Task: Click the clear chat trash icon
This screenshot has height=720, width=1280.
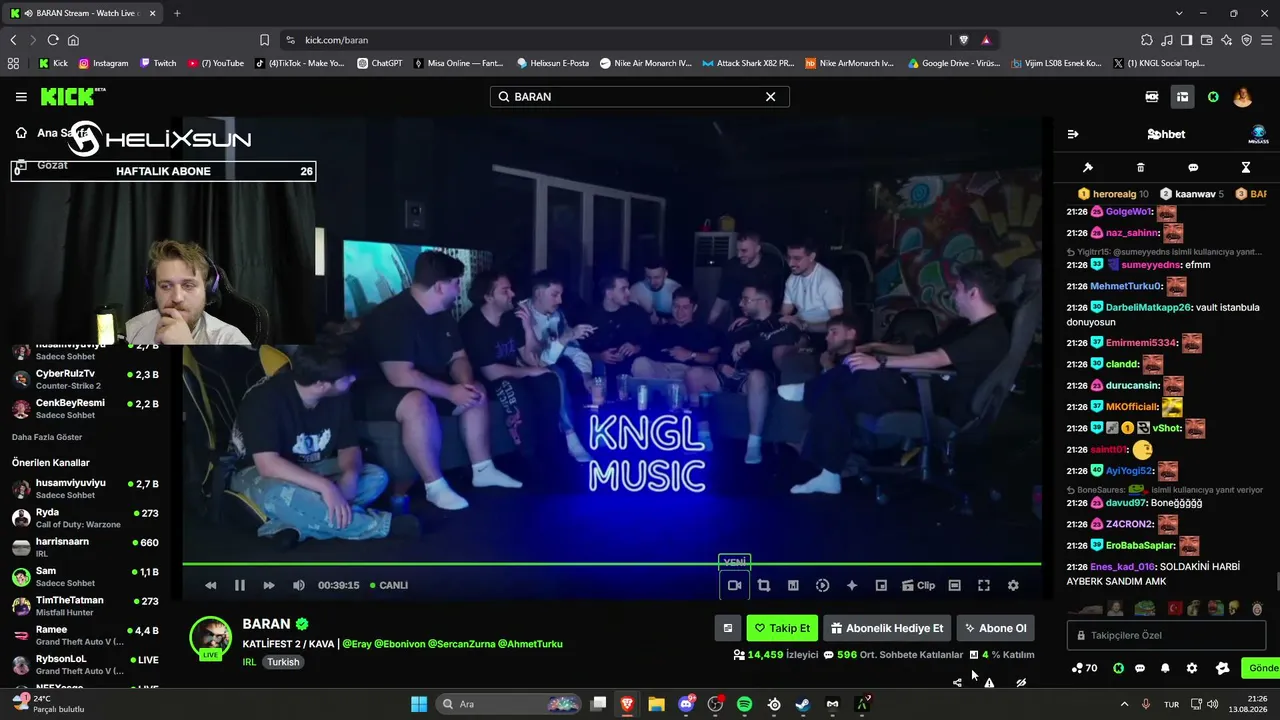Action: coord(1140,167)
